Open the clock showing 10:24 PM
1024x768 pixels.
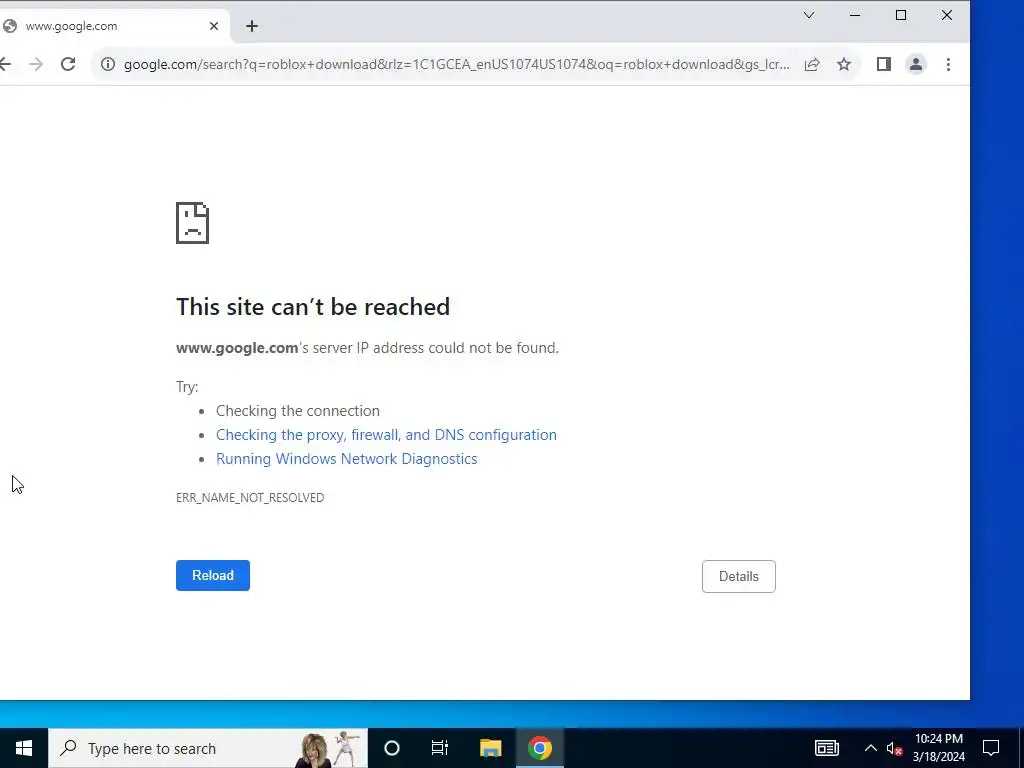938,748
